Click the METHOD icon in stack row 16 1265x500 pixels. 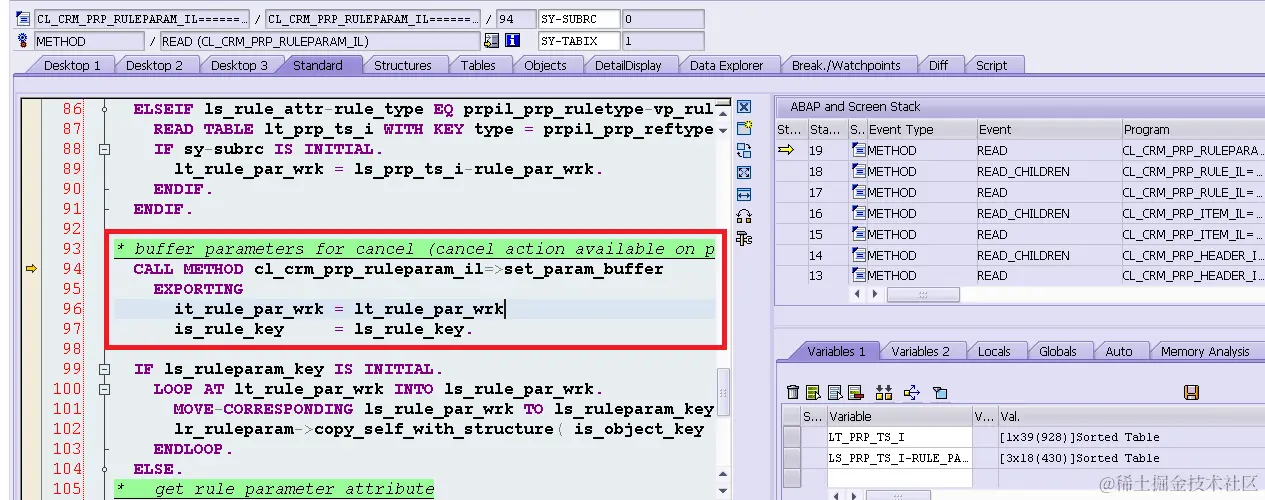(x=859, y=214)
